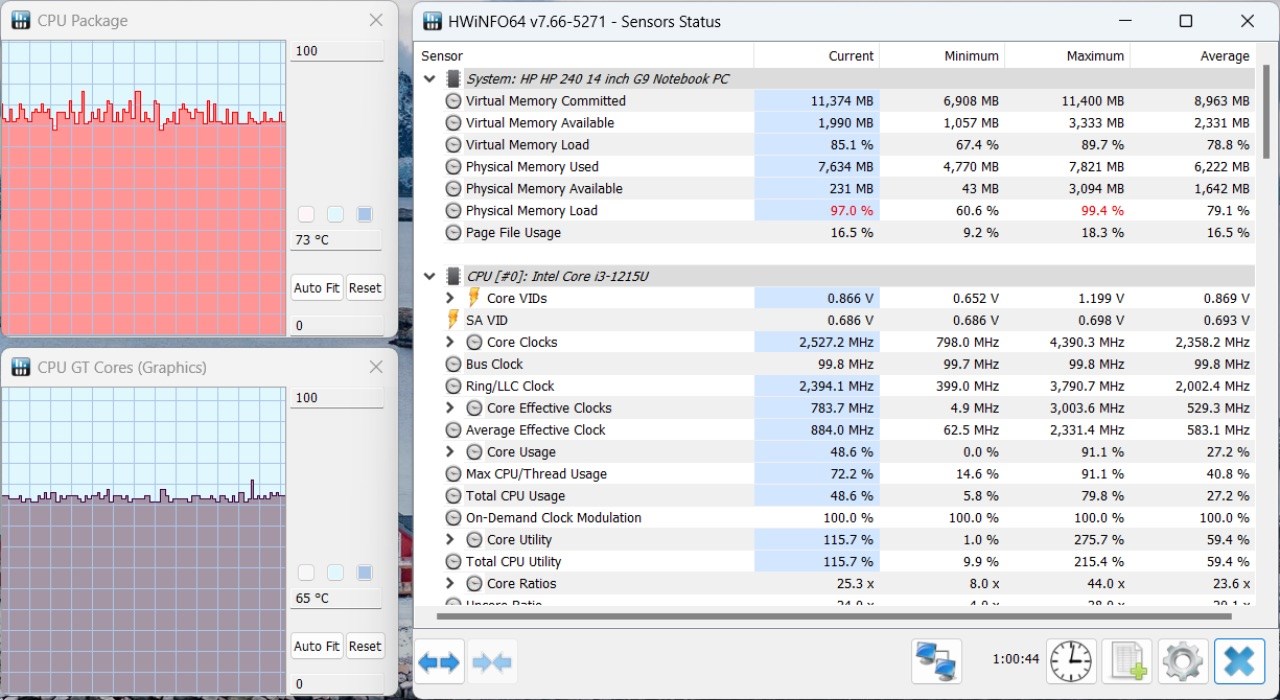Click the clock reset-timer icon
The width and height of the screenshot is (1280, 700).
click(x=1071, y=661)
